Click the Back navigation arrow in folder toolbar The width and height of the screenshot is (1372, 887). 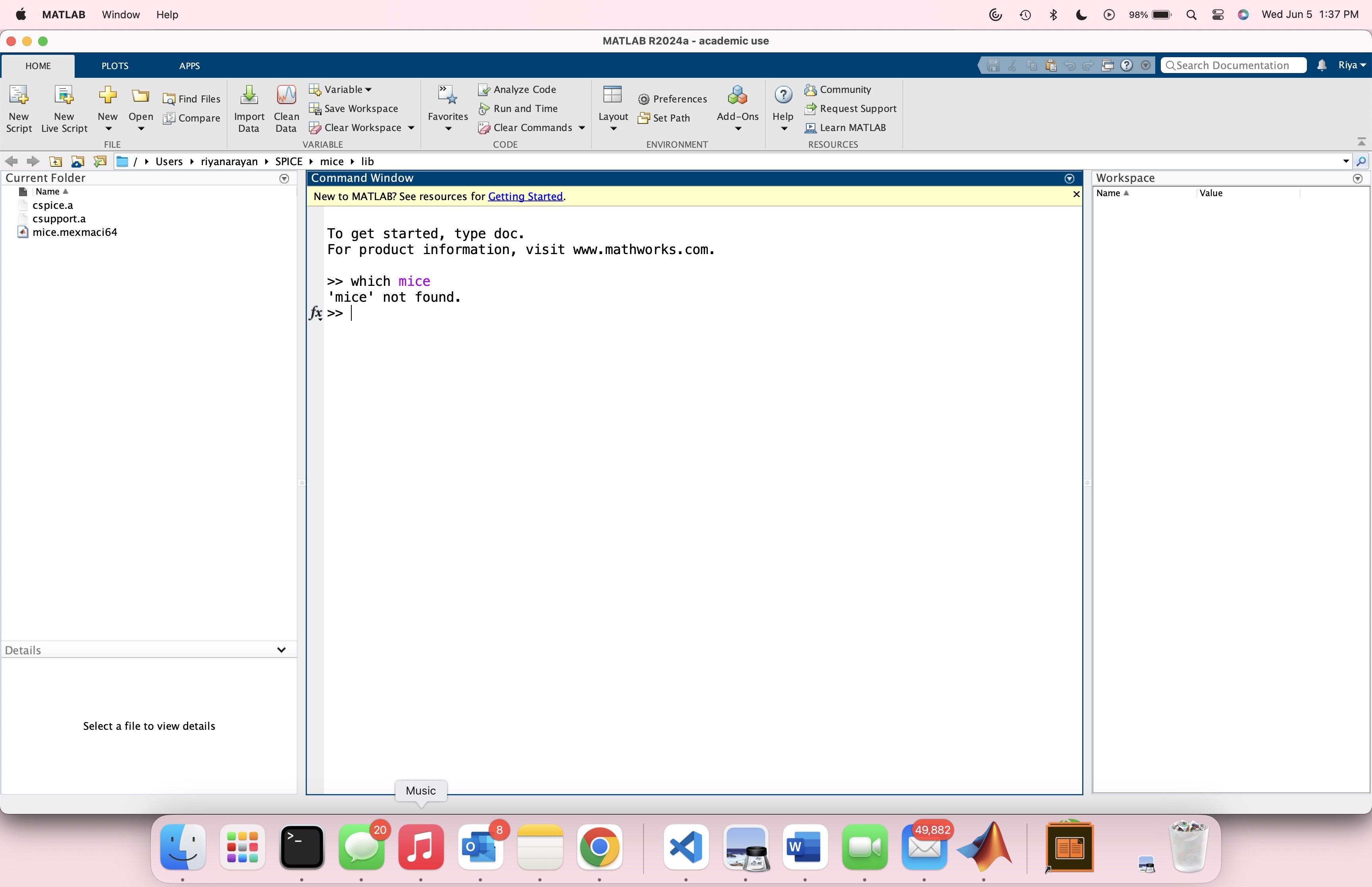[11, 161]
